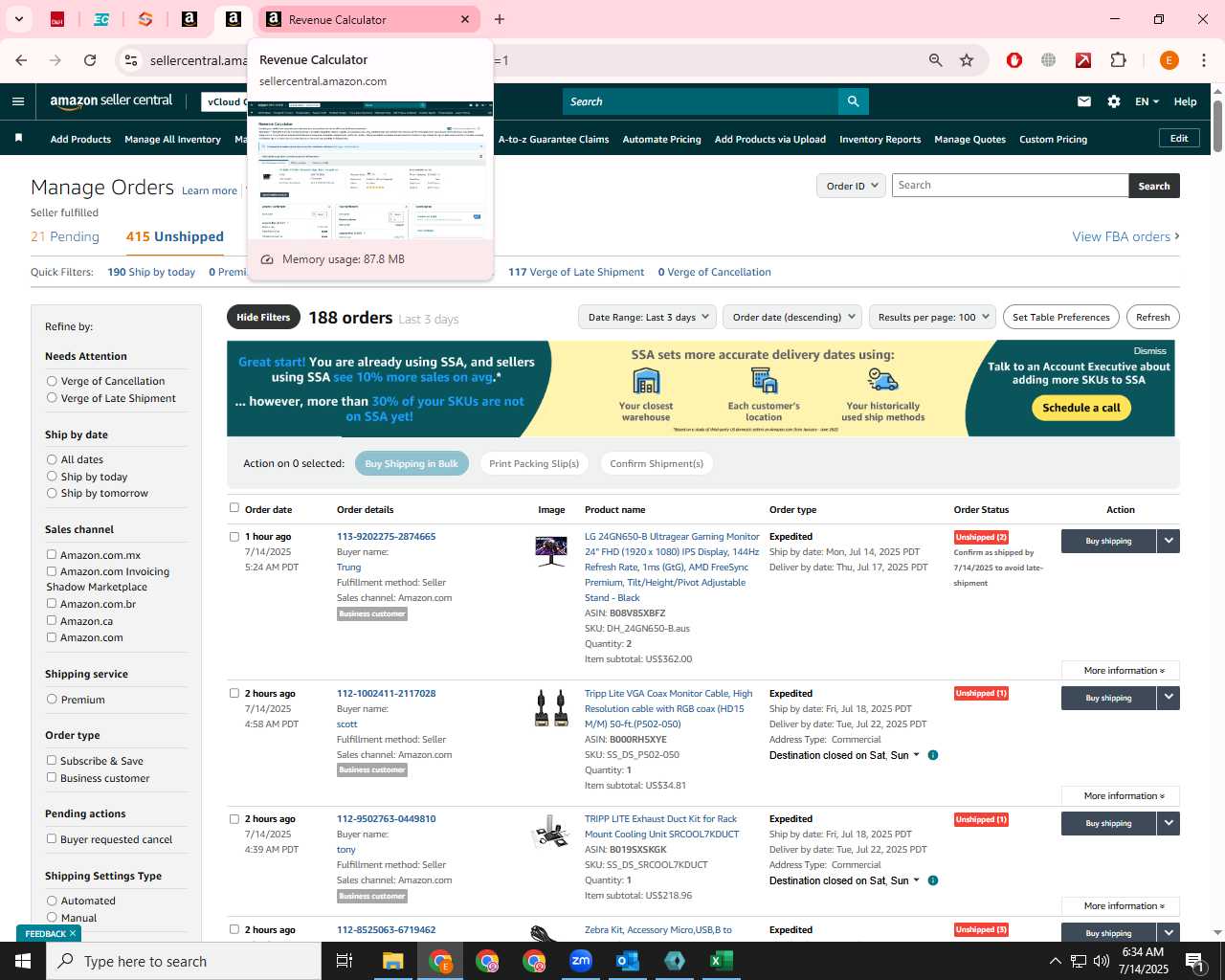Close the Revenue Calculator tab
The width and height of the screenshot is (1225, 980).
coord(465,19)
